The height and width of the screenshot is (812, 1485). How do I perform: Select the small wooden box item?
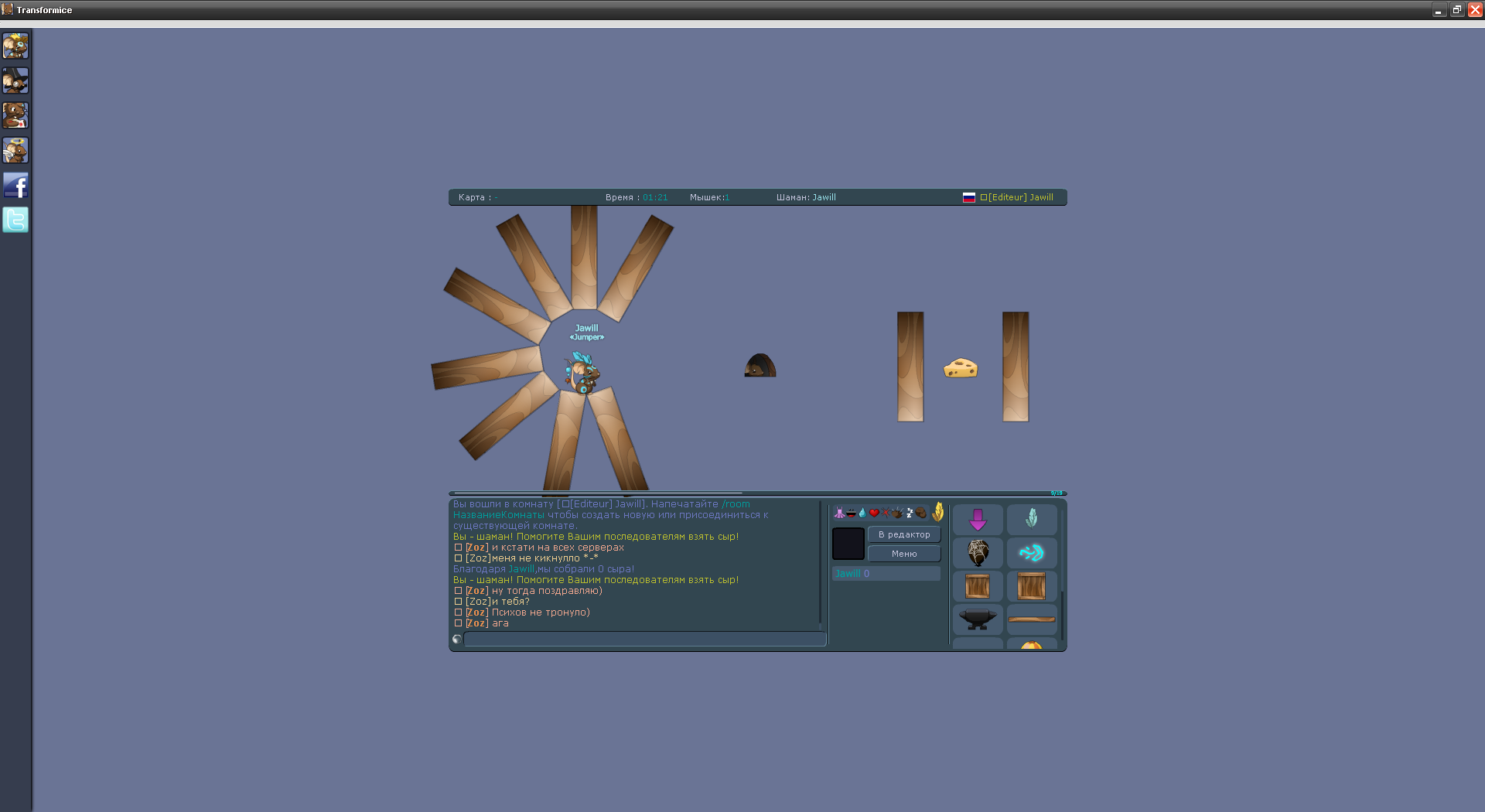978,586
